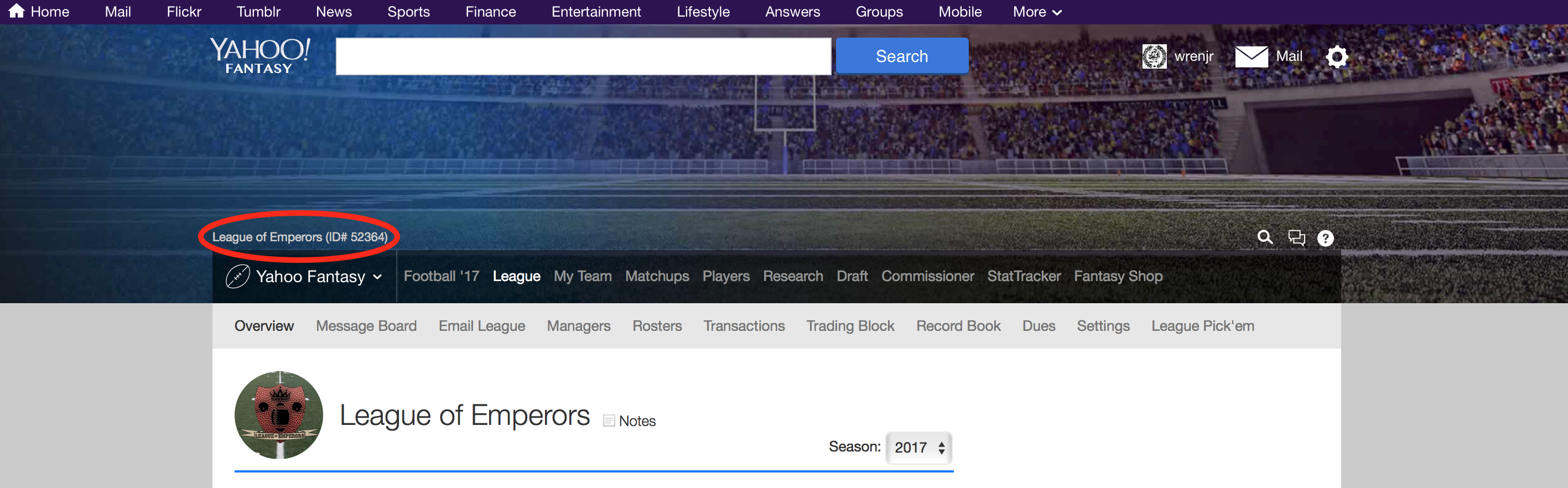The width and height of the screenshot is (1568, 488).
Task: Open Email League tab
Action: point(481,326)
